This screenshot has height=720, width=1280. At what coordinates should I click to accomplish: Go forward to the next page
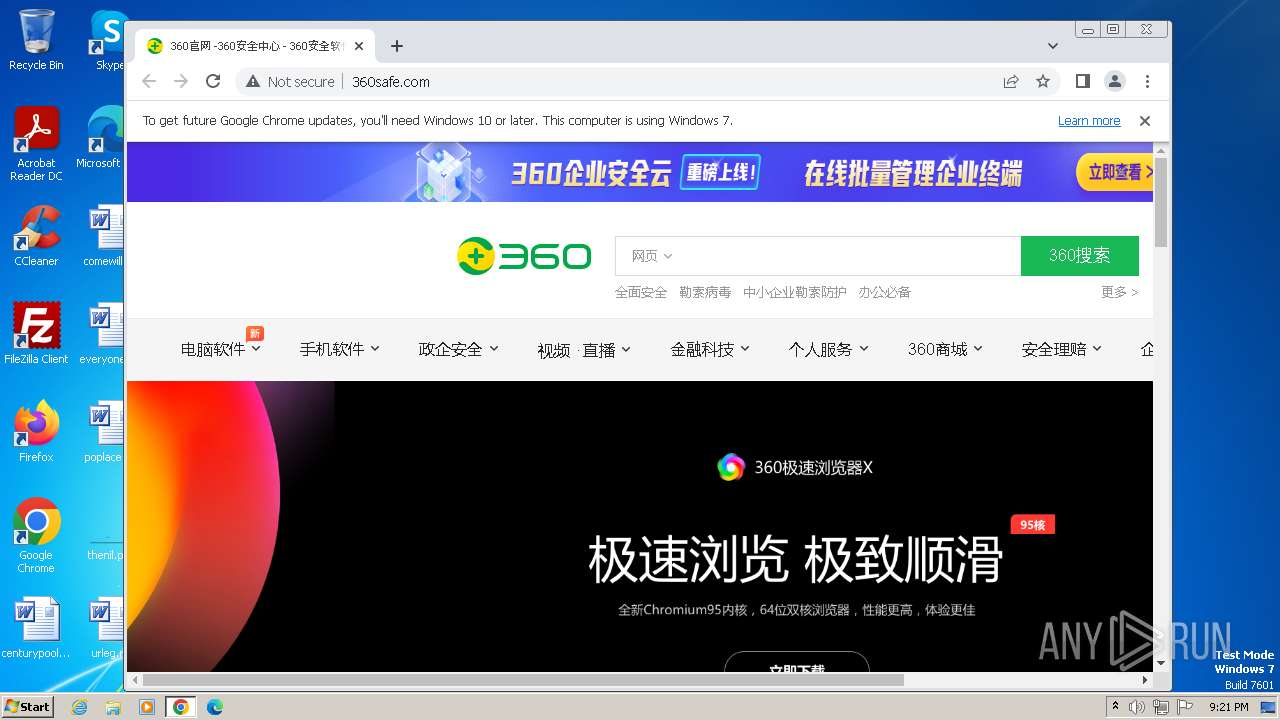point(181,82)
